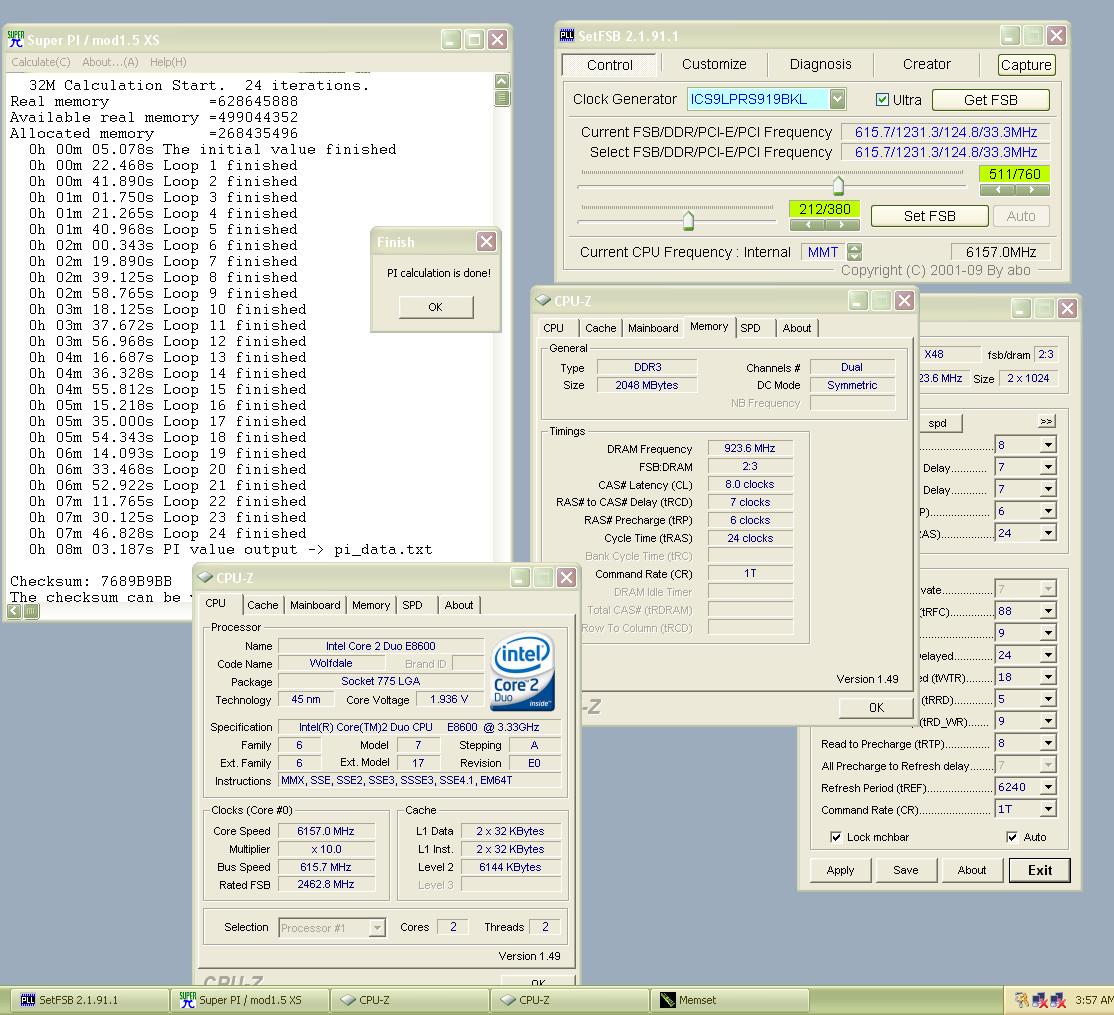Click right arrow under 511/760 value

(1032, 190)
